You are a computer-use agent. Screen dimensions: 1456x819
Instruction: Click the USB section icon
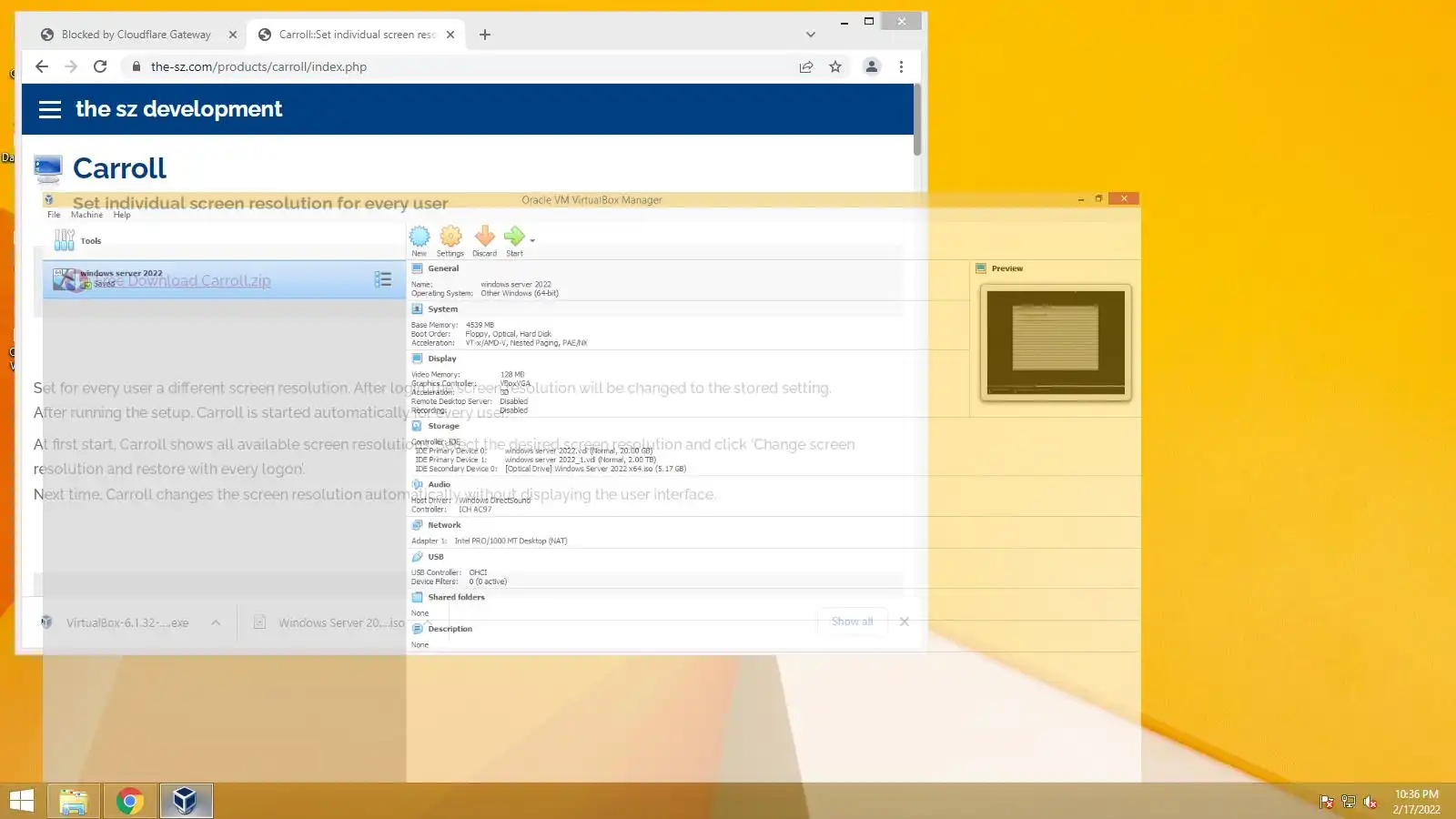[x=417, y=557]
